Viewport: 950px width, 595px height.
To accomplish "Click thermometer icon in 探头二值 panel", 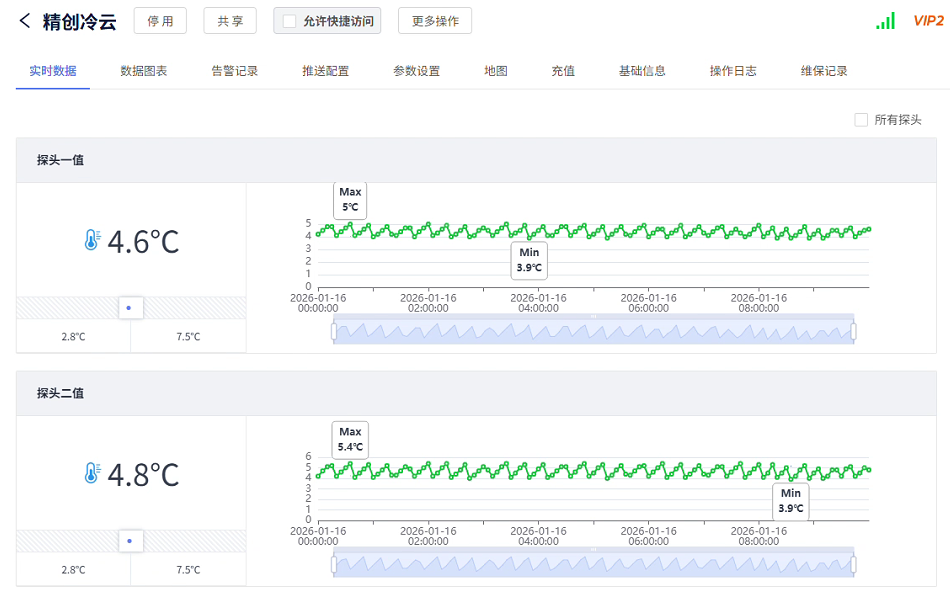I will point(92,474).
